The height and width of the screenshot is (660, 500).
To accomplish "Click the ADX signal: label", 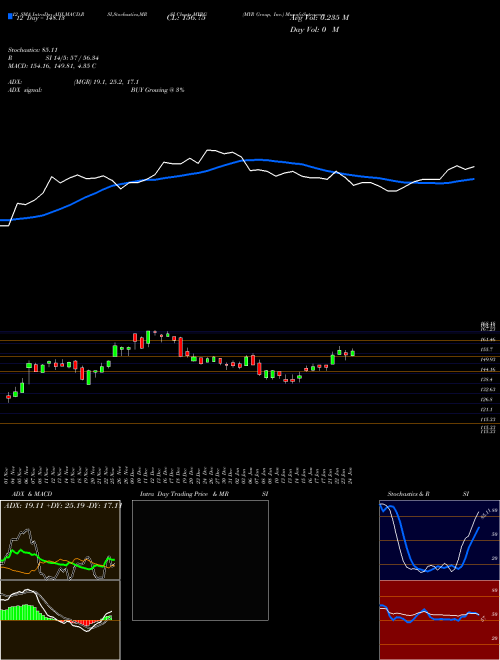I will (x=25, y=90).
